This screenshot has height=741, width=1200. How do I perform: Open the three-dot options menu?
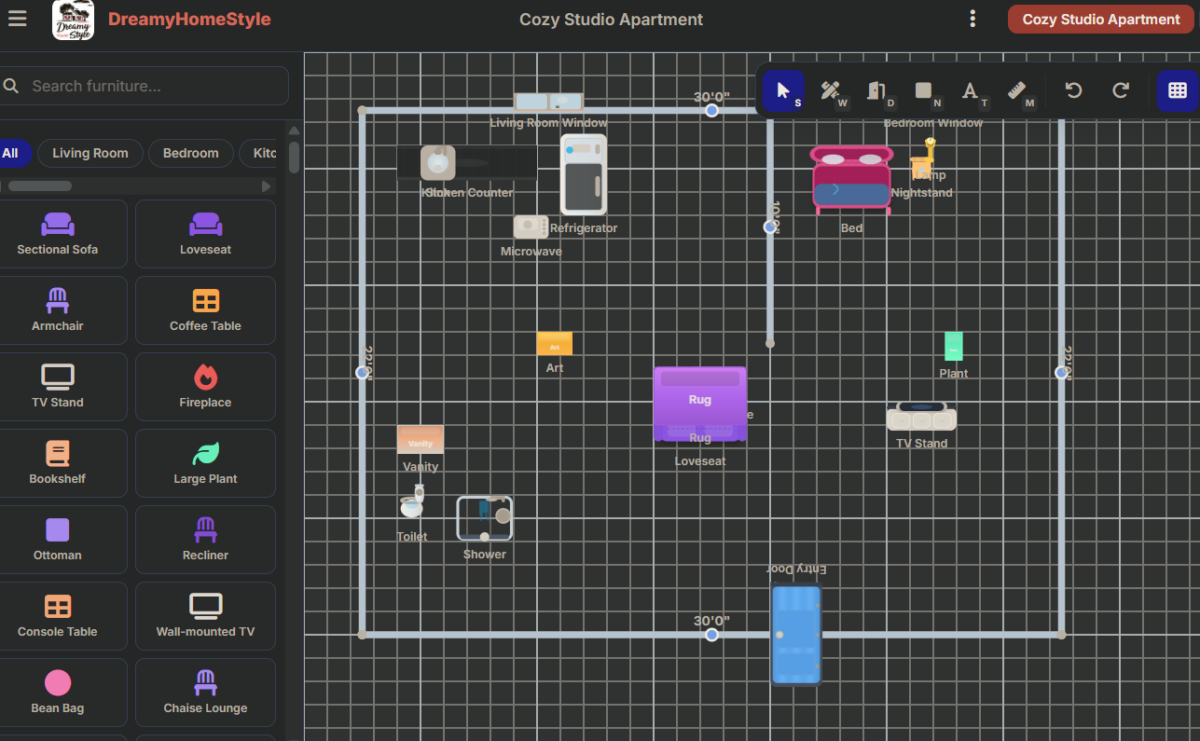pyautogui.click(x=972, y=19)
